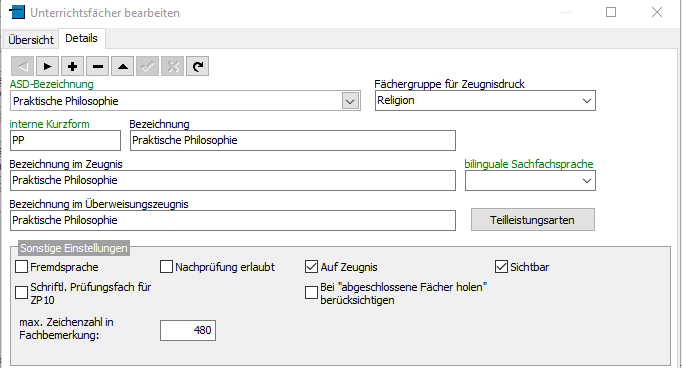Select the Details tab
The height and width of the screenshot is (368, 682).
point(81,38)
